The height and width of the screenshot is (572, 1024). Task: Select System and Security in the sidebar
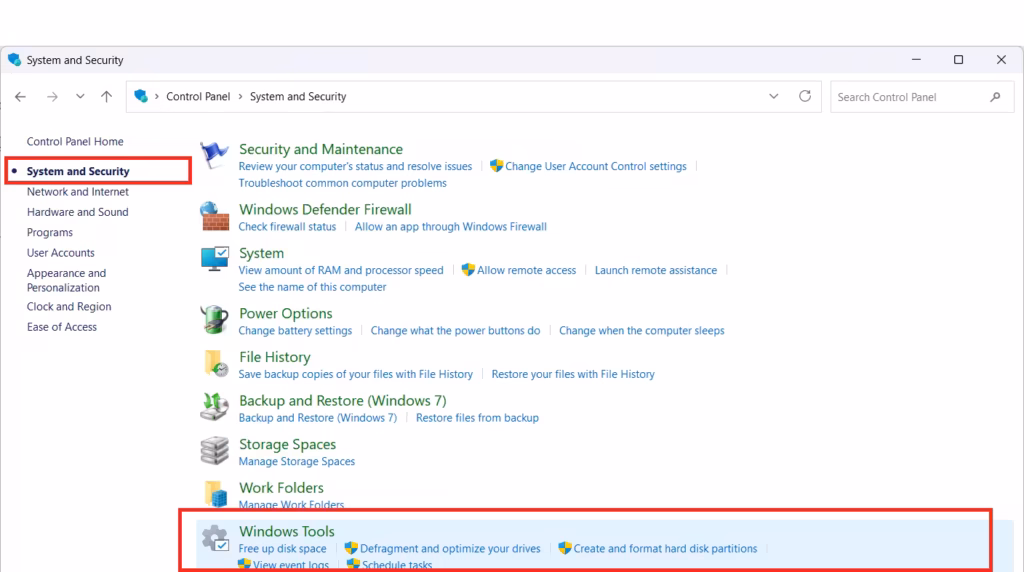click(x=78, y=171)
